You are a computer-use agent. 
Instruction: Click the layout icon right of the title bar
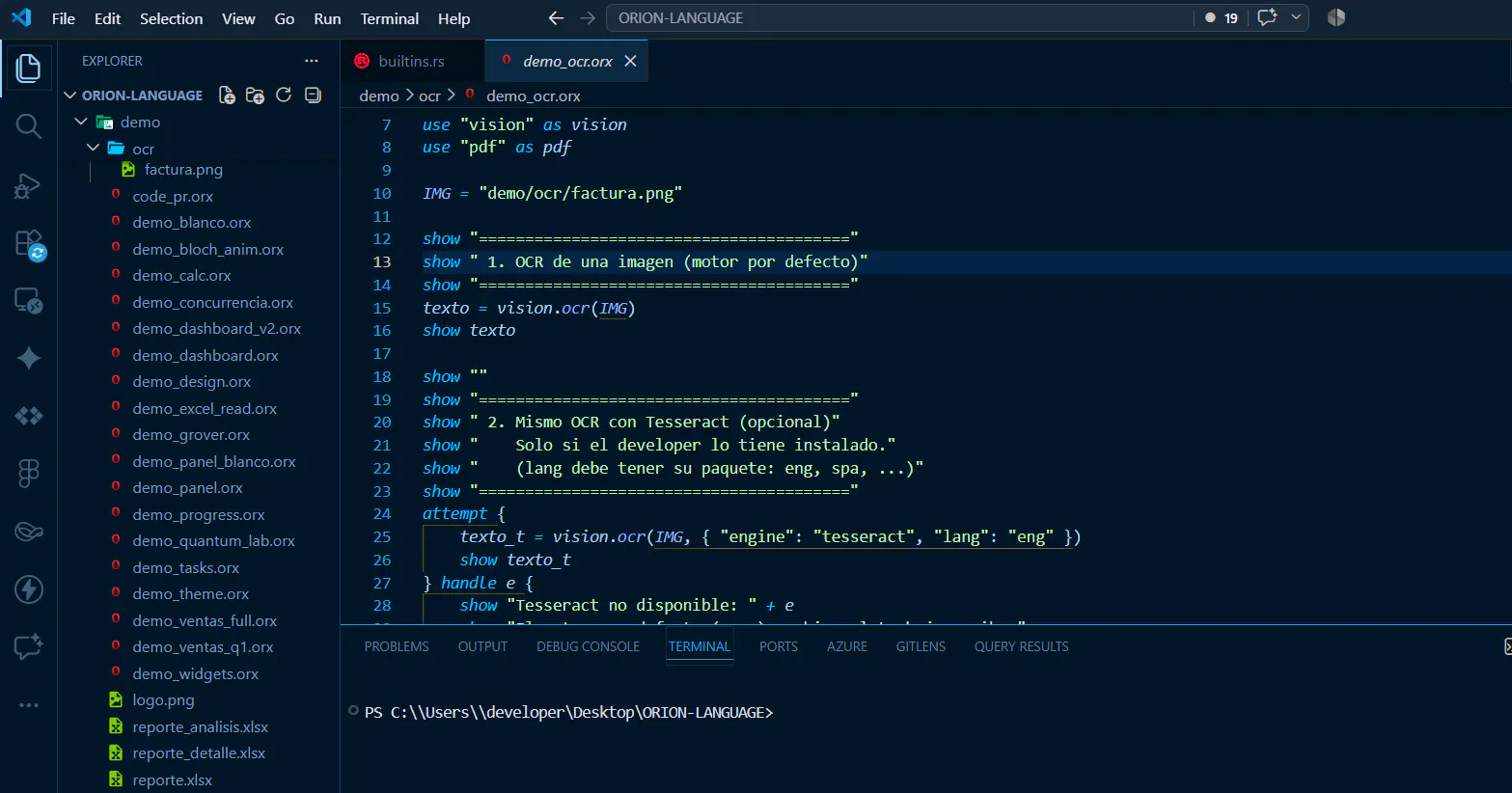click(x=1336, y=17)
